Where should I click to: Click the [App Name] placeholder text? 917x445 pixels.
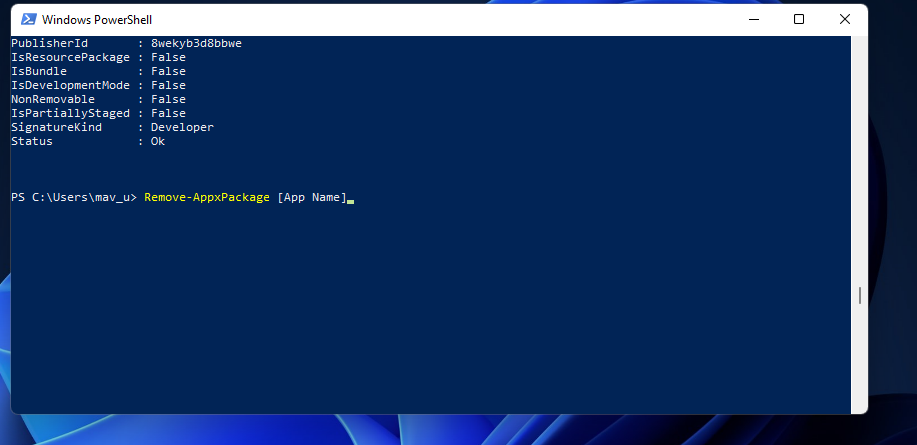[312, 197]
